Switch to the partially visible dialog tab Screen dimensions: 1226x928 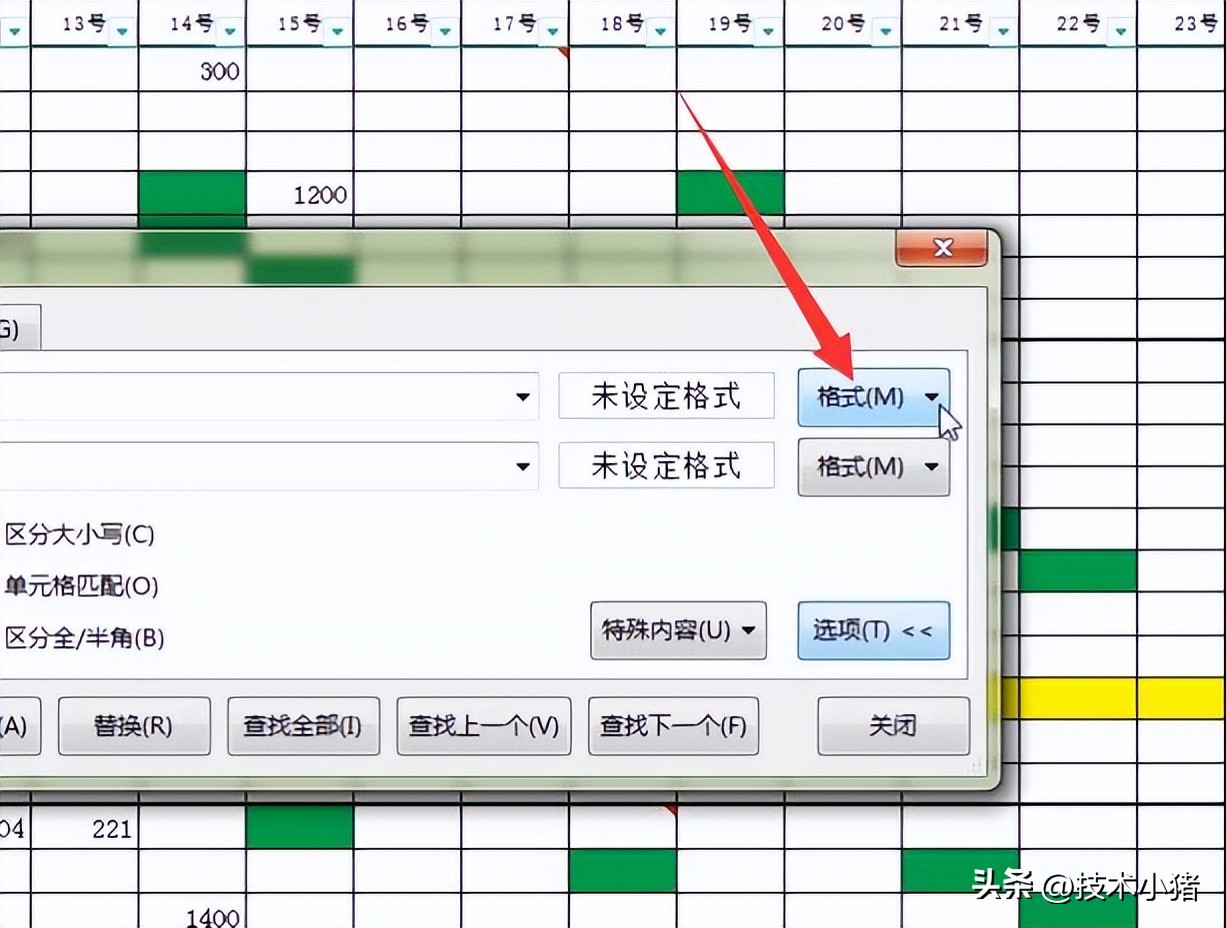click(18, 327)
